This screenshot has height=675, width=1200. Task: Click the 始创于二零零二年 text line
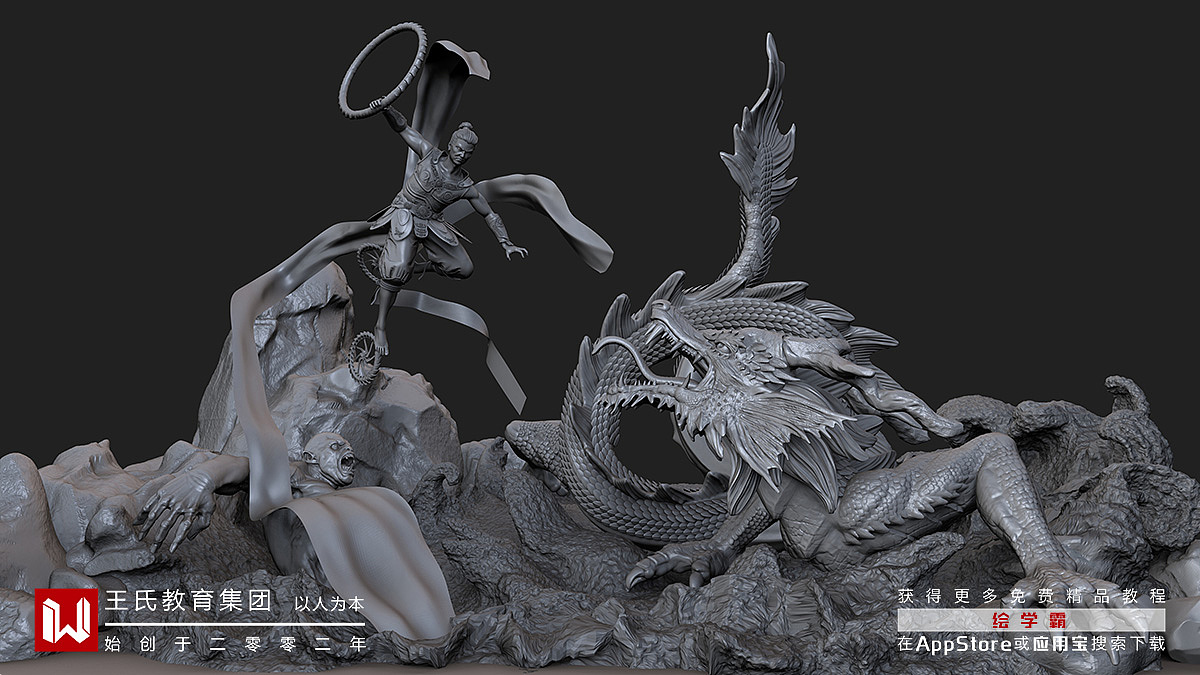tap(235, 644)
